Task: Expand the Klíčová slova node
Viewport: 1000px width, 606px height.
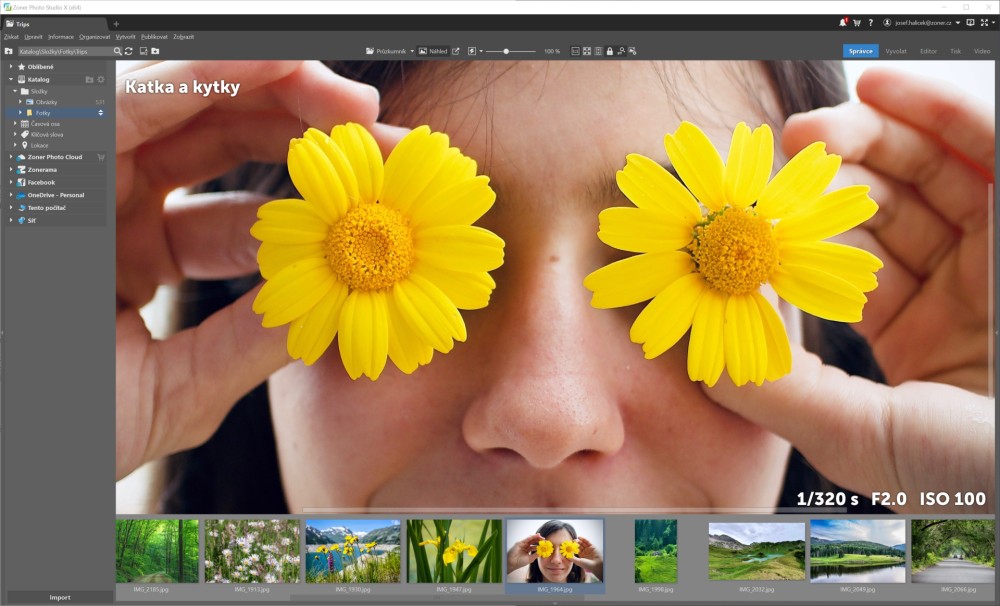Action: click(15, 135)
